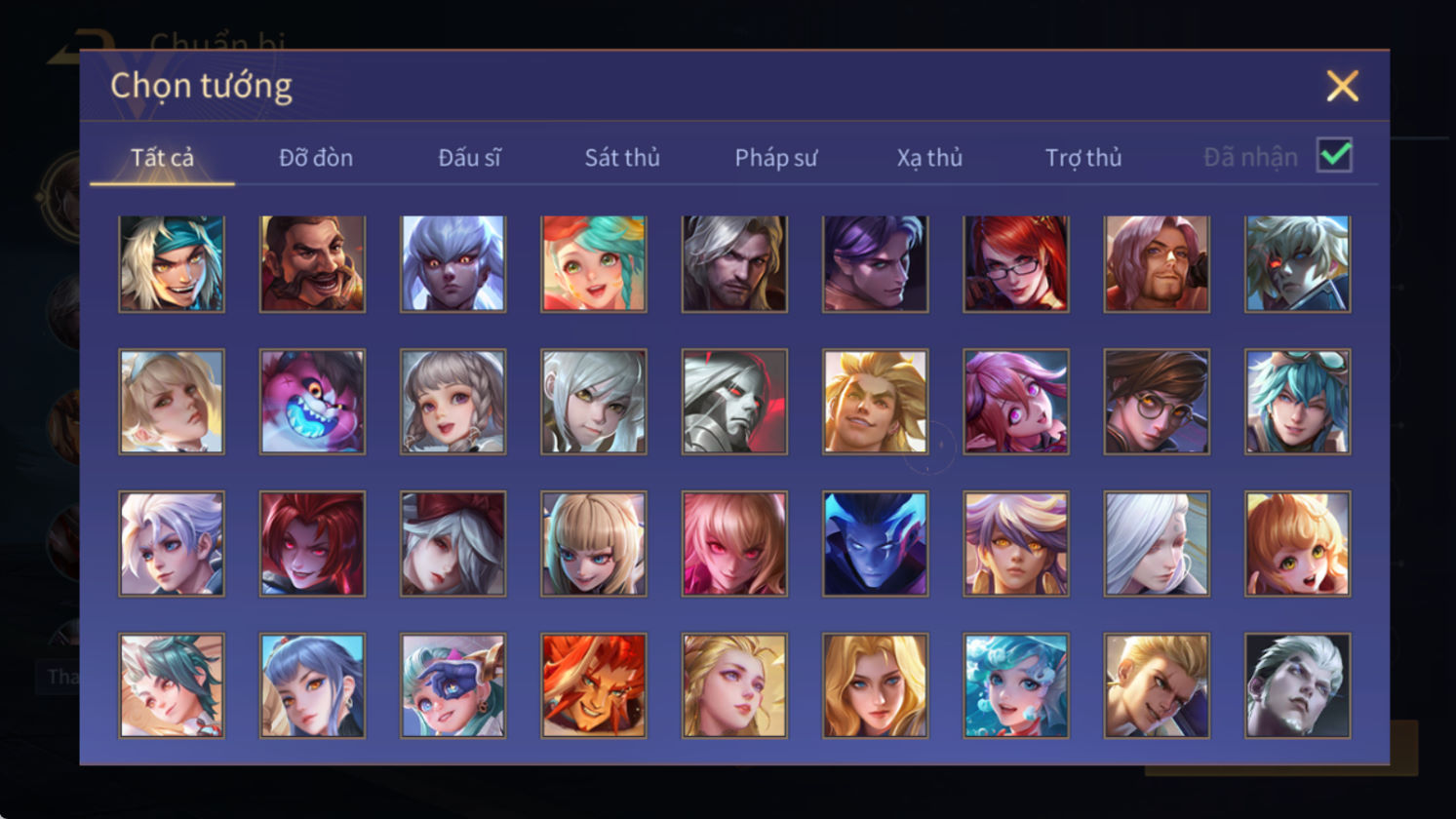
Task: Choose the blue-skinned dark hero portrait
Action: coord(875,543)
